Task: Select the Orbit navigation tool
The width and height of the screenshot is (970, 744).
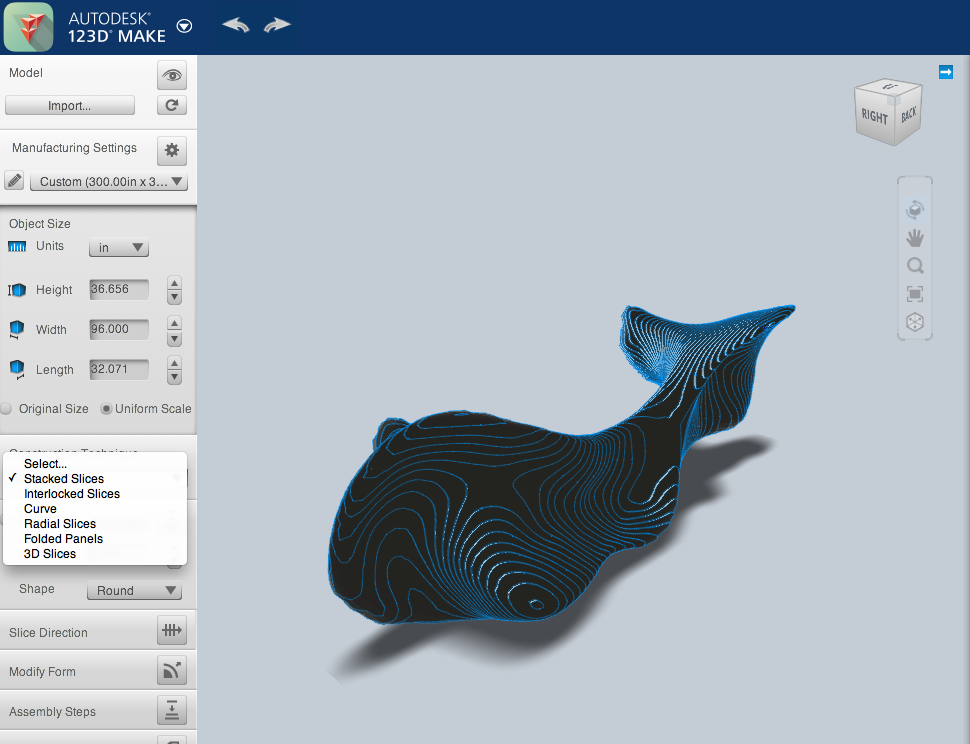Action: 915,210
